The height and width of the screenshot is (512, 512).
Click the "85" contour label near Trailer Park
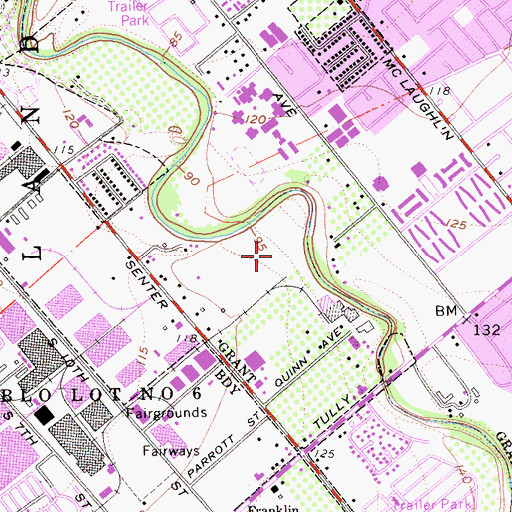point(176,39)
